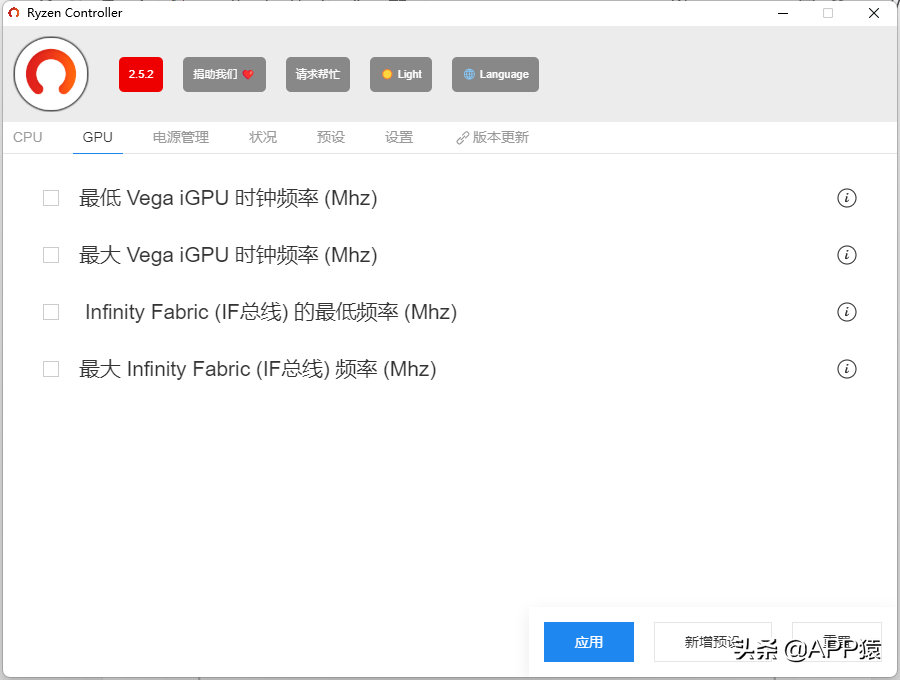Click the 应用 button
900x680 pixels.
point(588,642)
